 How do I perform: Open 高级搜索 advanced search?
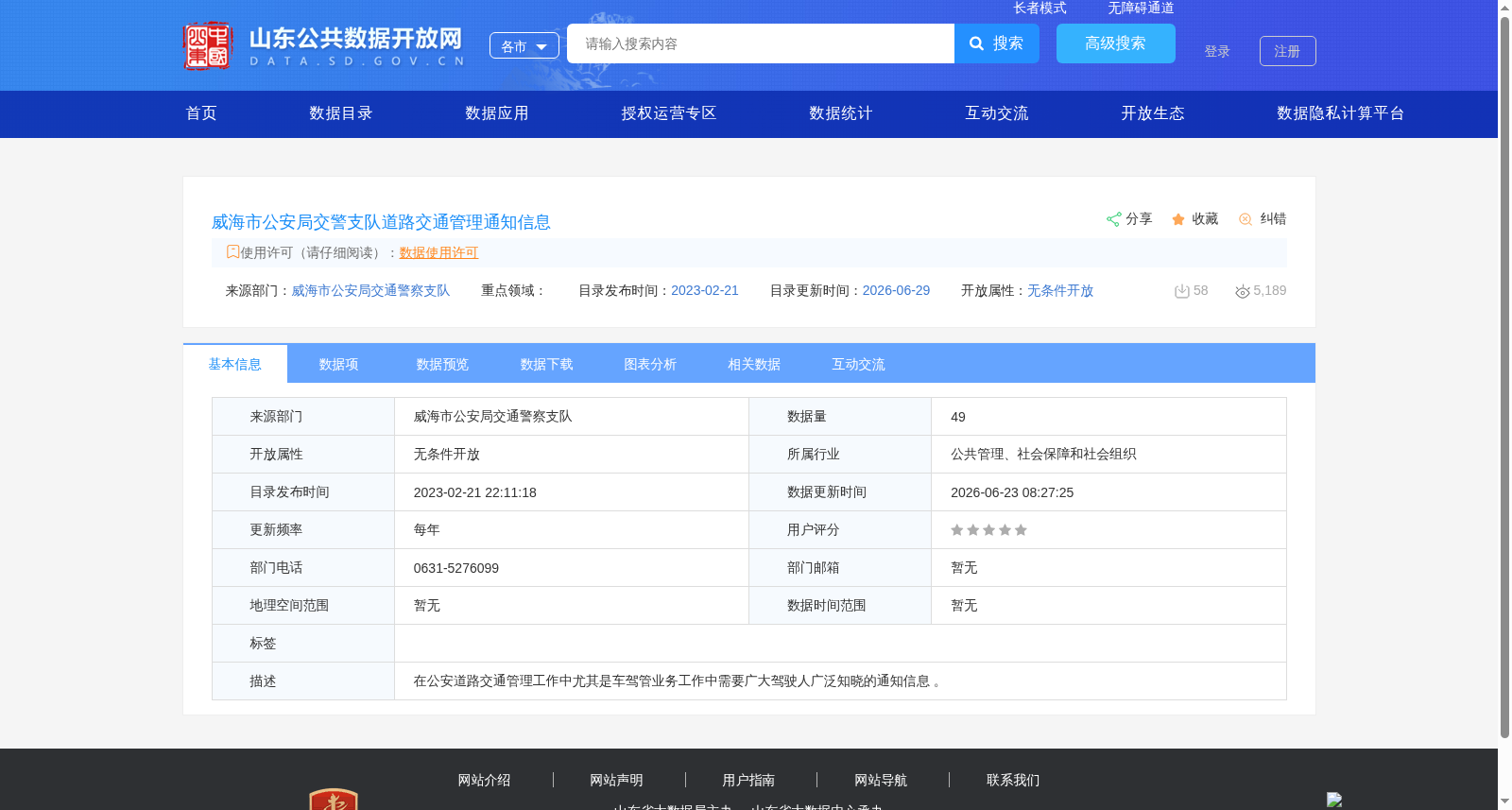(x=1116, y=43)
